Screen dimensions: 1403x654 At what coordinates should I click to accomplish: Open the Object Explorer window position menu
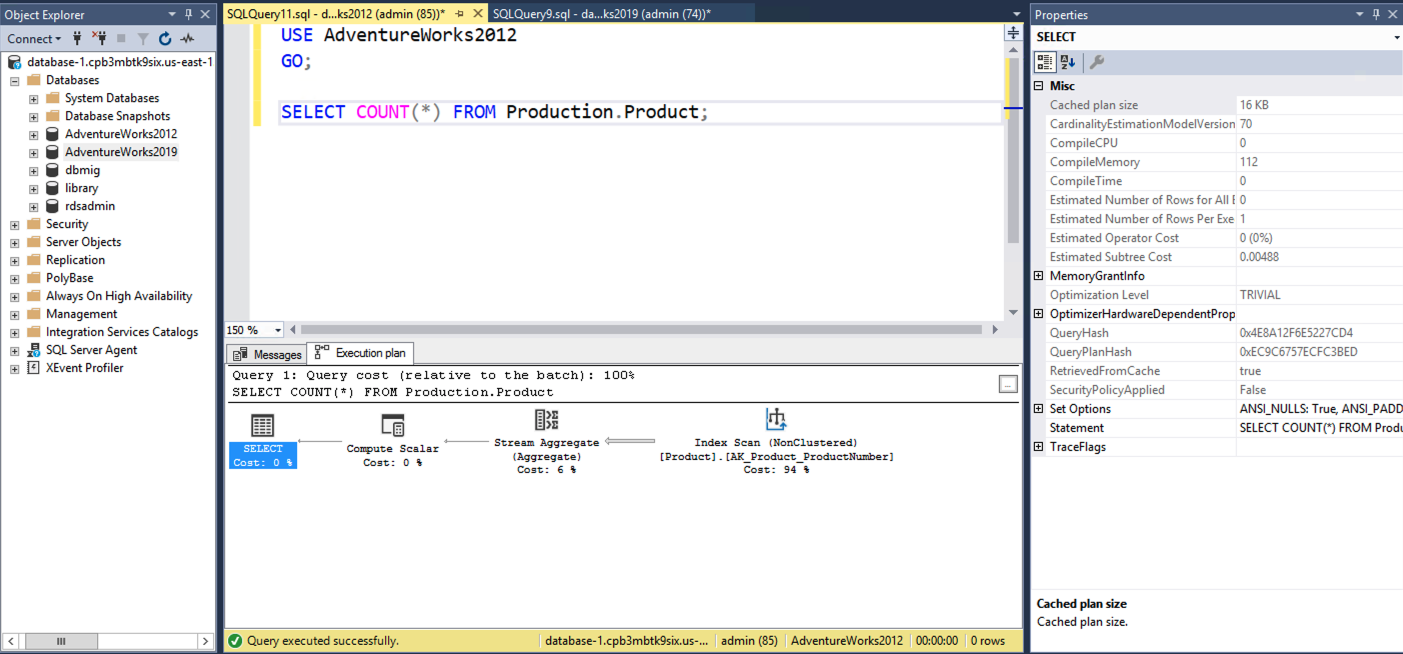point(172,14)
